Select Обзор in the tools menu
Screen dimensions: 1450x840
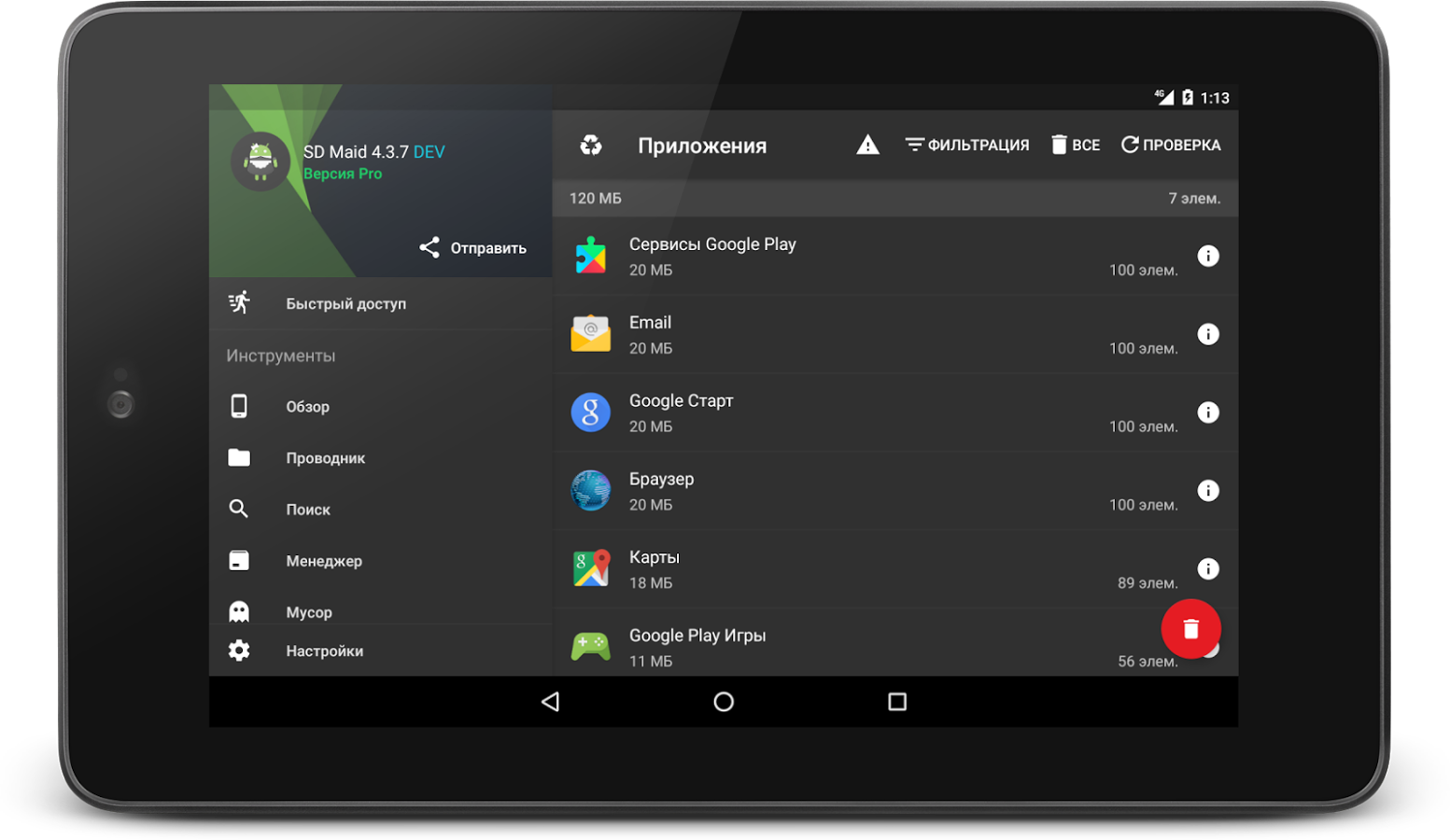[381, 406]
